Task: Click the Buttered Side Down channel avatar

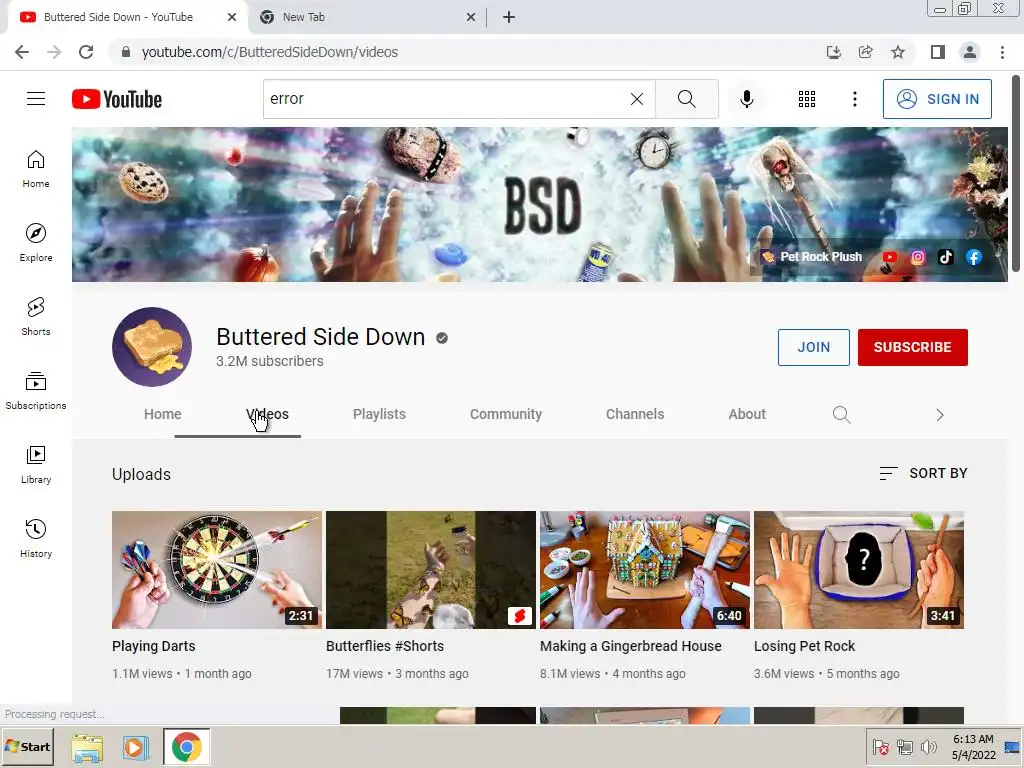Action: click(152, 347)
